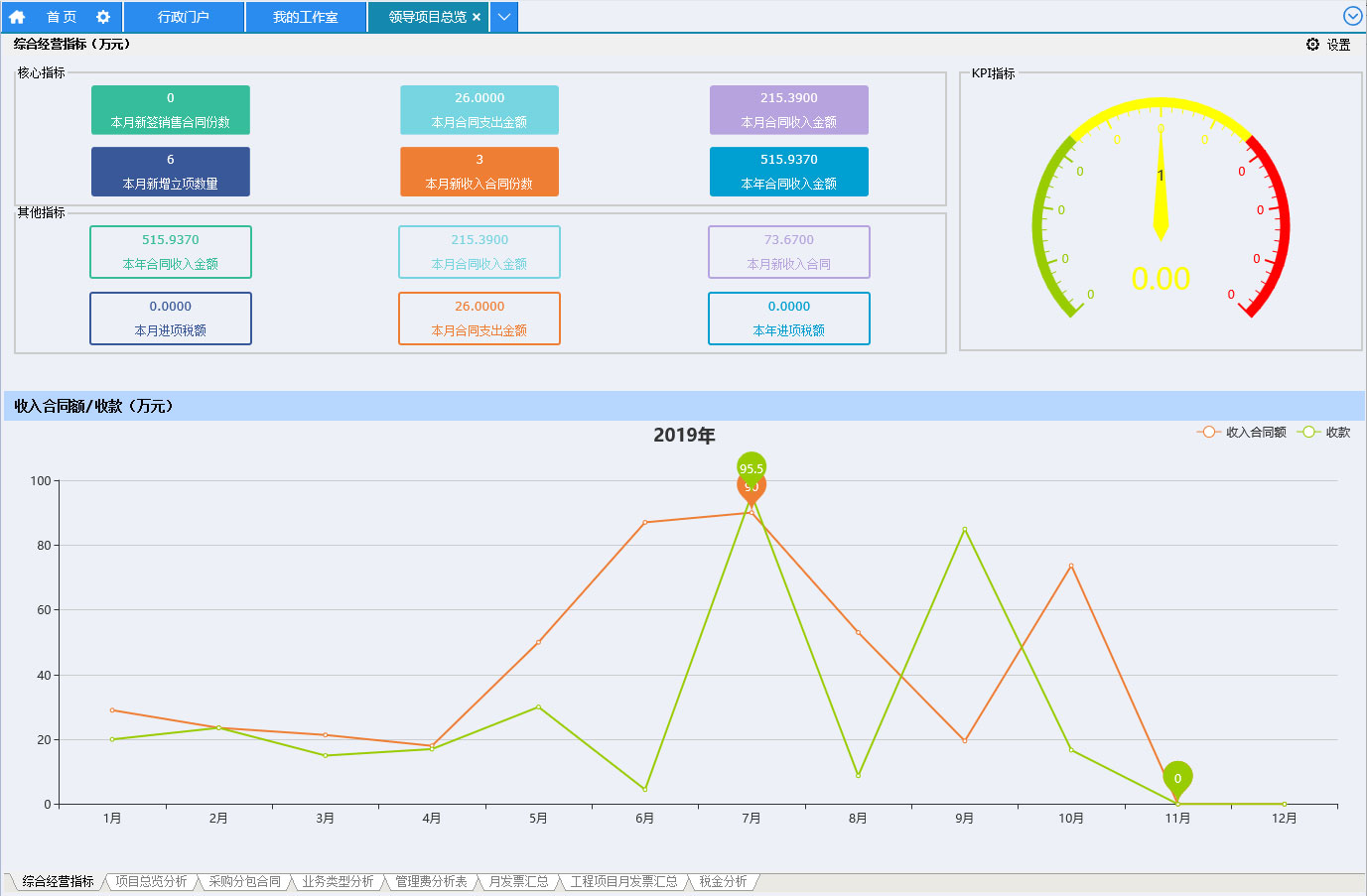This screenshot has width=1367, height=896.
Task: Open the 项目总览分析 bottom tab
Action: 151,881
